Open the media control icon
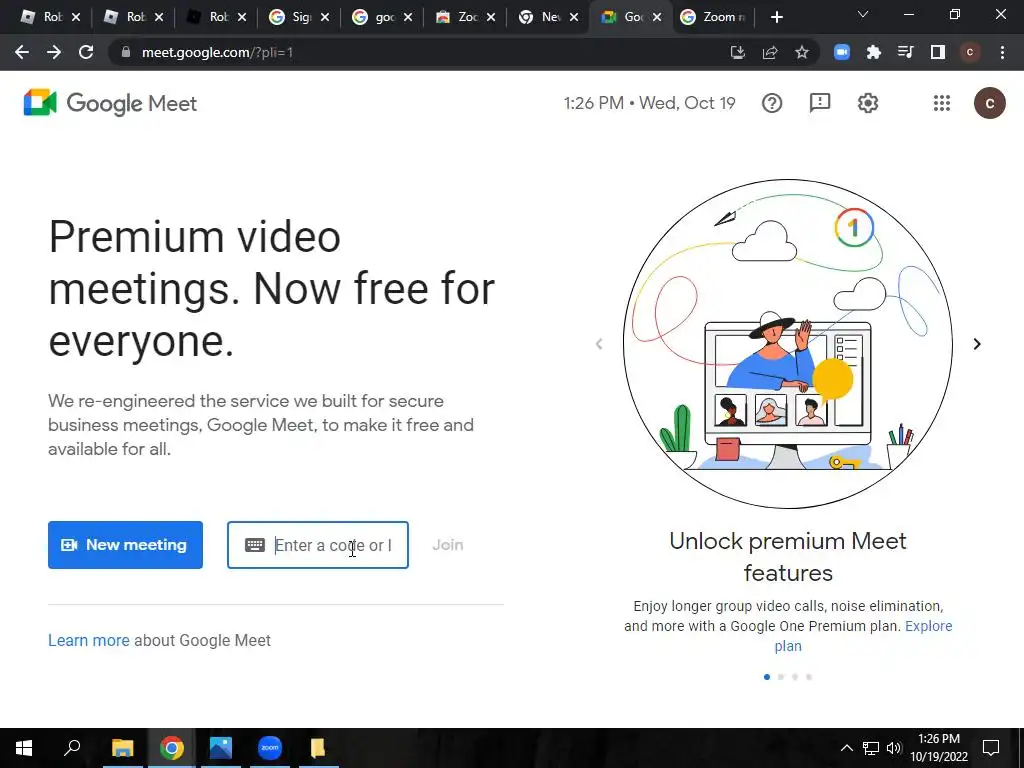Image resolution: width=1024 pixels, height=768 pixels. pos(906,52)
